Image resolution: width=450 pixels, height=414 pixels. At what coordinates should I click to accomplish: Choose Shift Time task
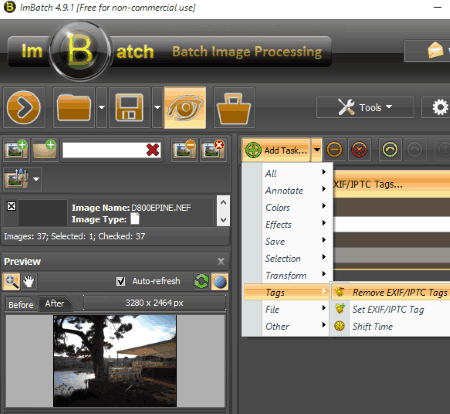(x=391, y=326)
